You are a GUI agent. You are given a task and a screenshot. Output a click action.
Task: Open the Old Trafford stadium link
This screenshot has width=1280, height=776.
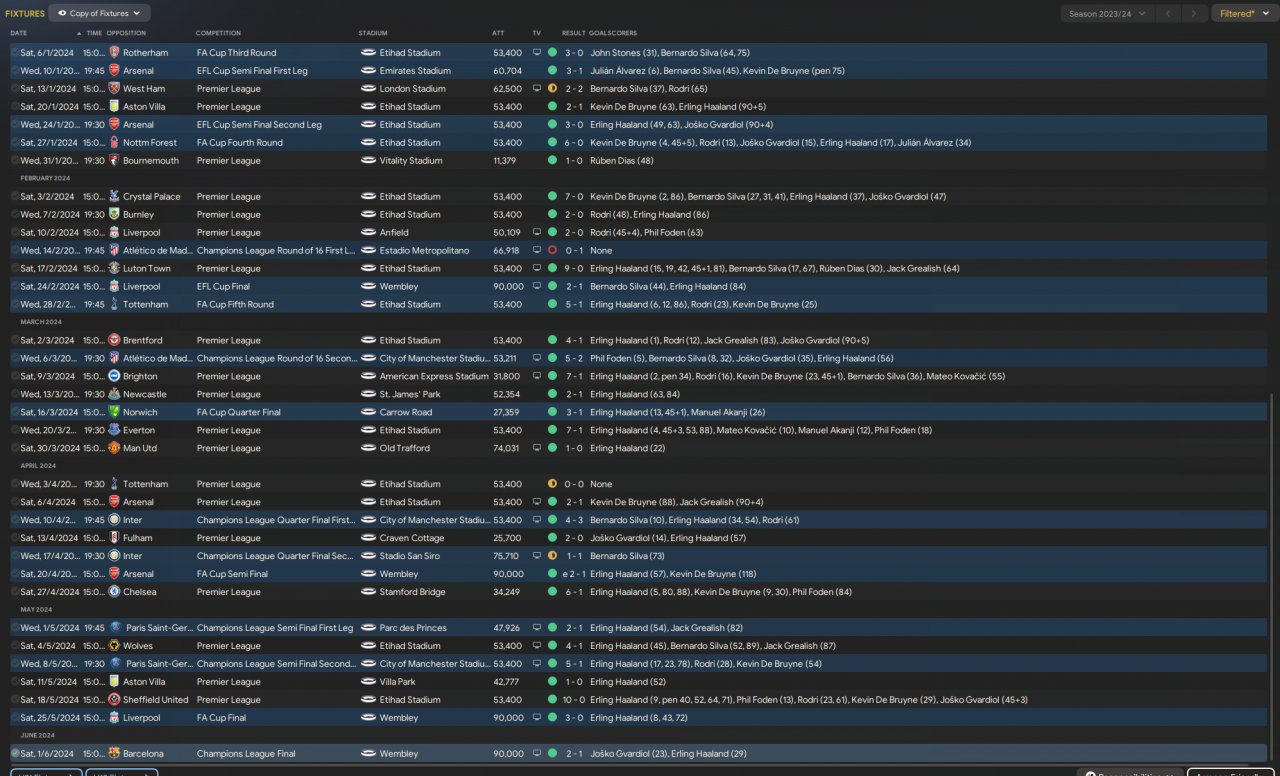405,449
